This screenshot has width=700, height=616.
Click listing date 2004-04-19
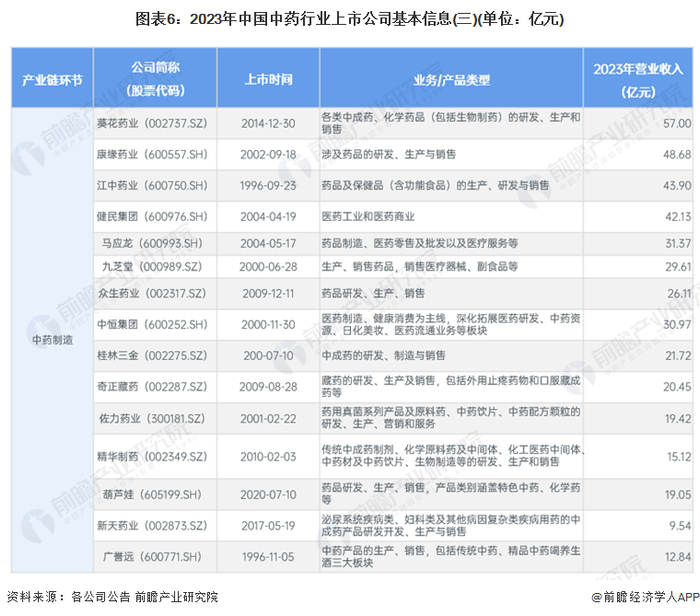[x=268, y=216]
